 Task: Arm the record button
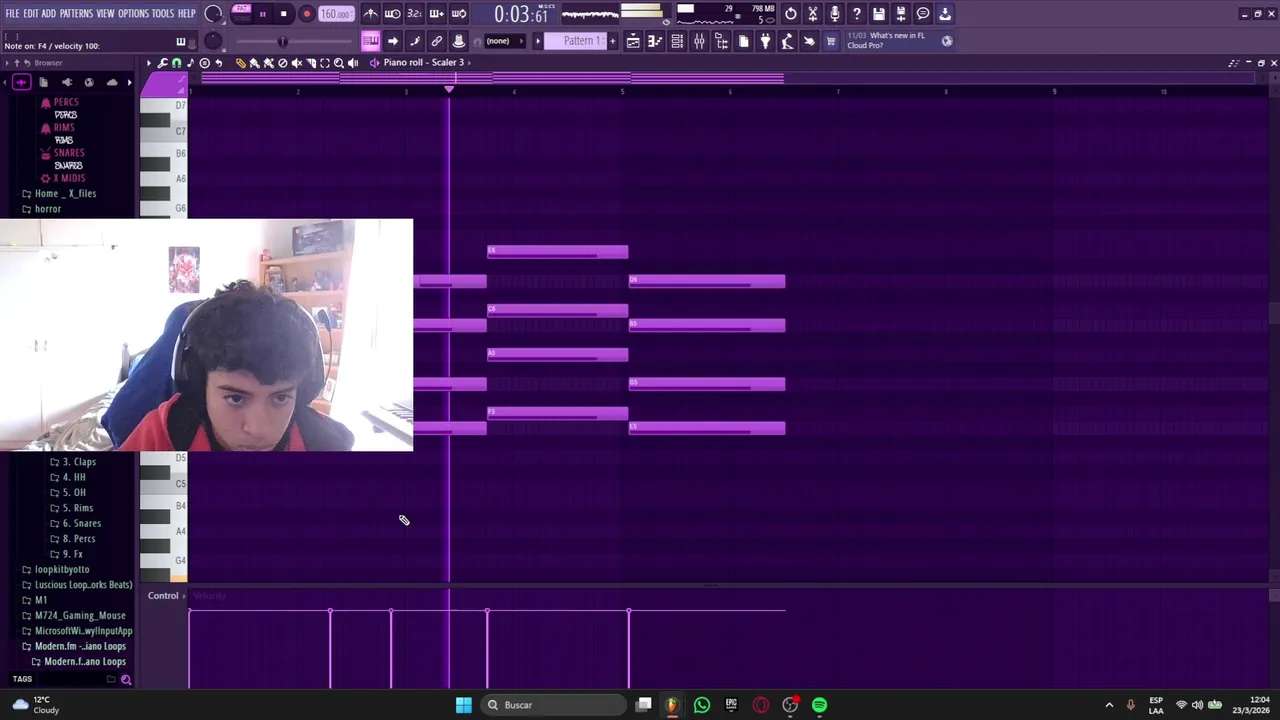(306, 14)
